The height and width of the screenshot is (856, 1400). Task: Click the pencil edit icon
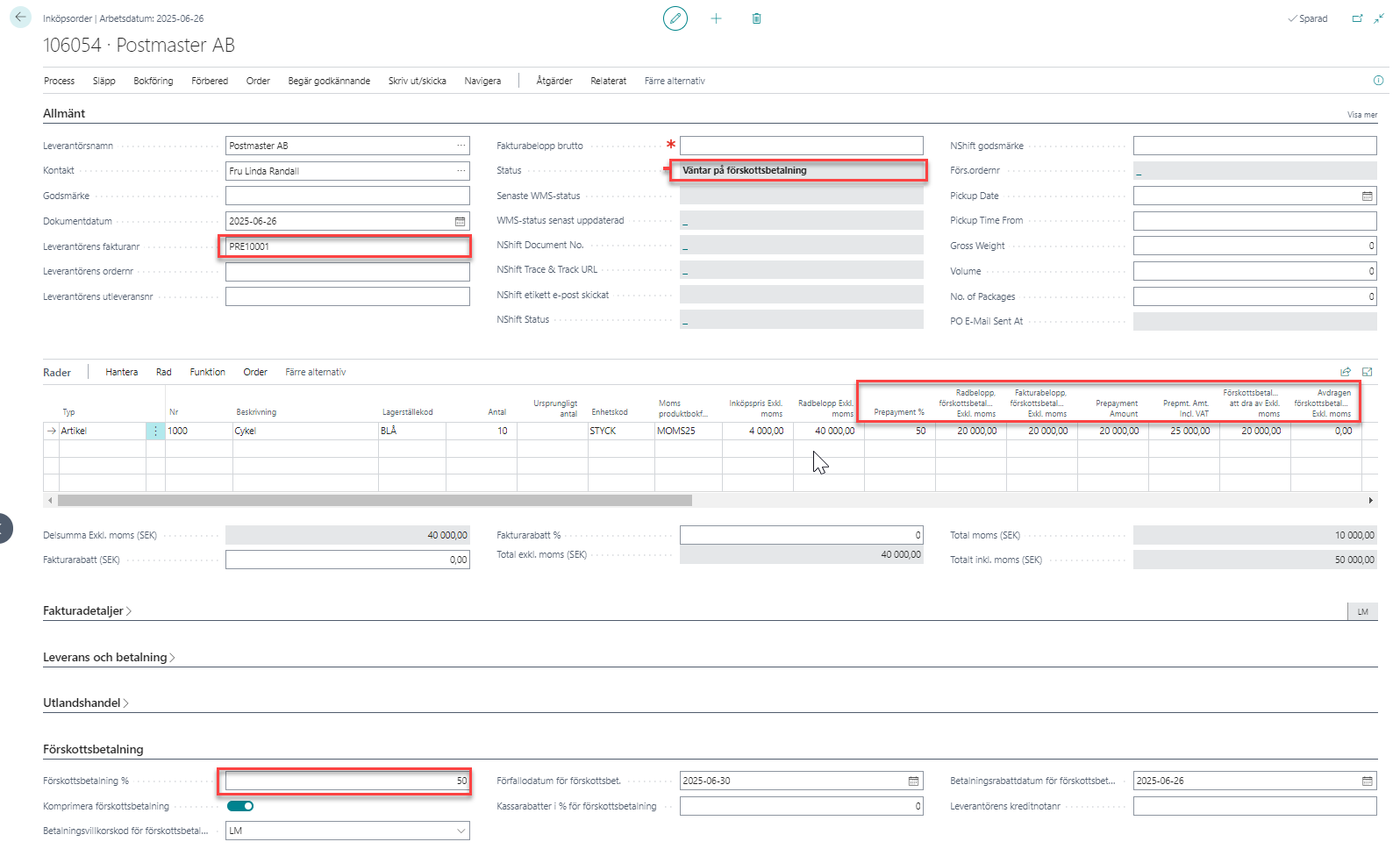[675, 18]
